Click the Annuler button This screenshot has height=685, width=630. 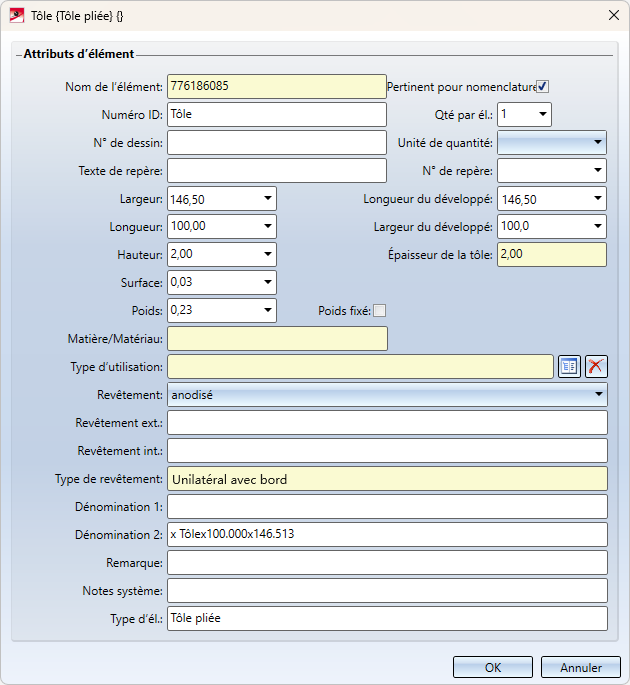[581, 668]
